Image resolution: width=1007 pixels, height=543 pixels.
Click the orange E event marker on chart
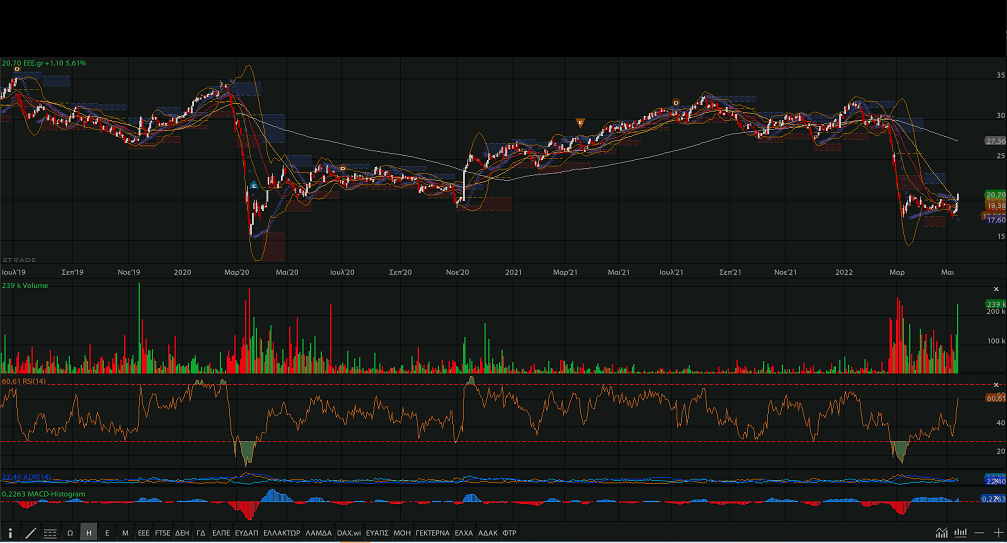pos(580,122)
